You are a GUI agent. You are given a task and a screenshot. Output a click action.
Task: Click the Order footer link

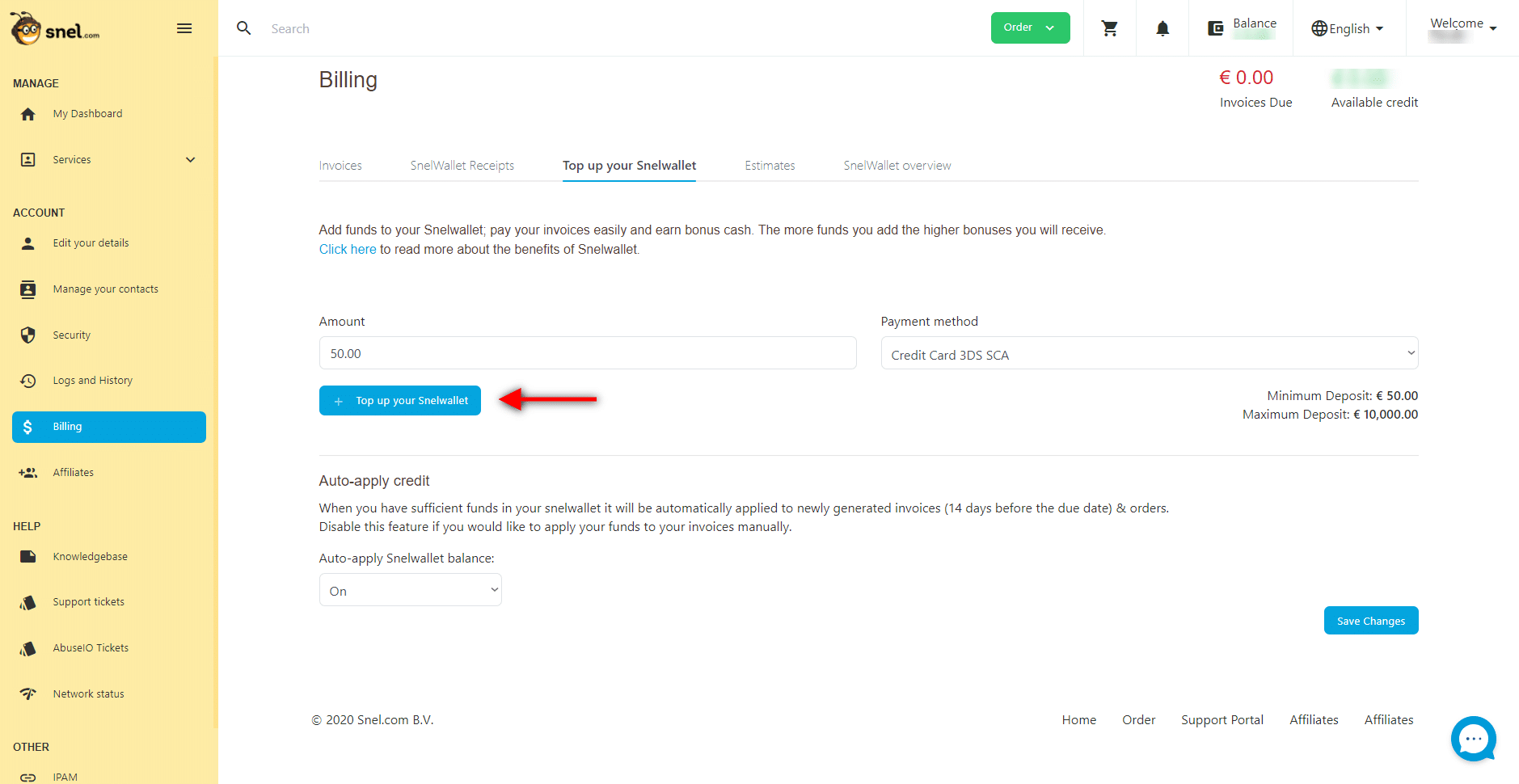pyautogui.click(x=1138, y=720)
